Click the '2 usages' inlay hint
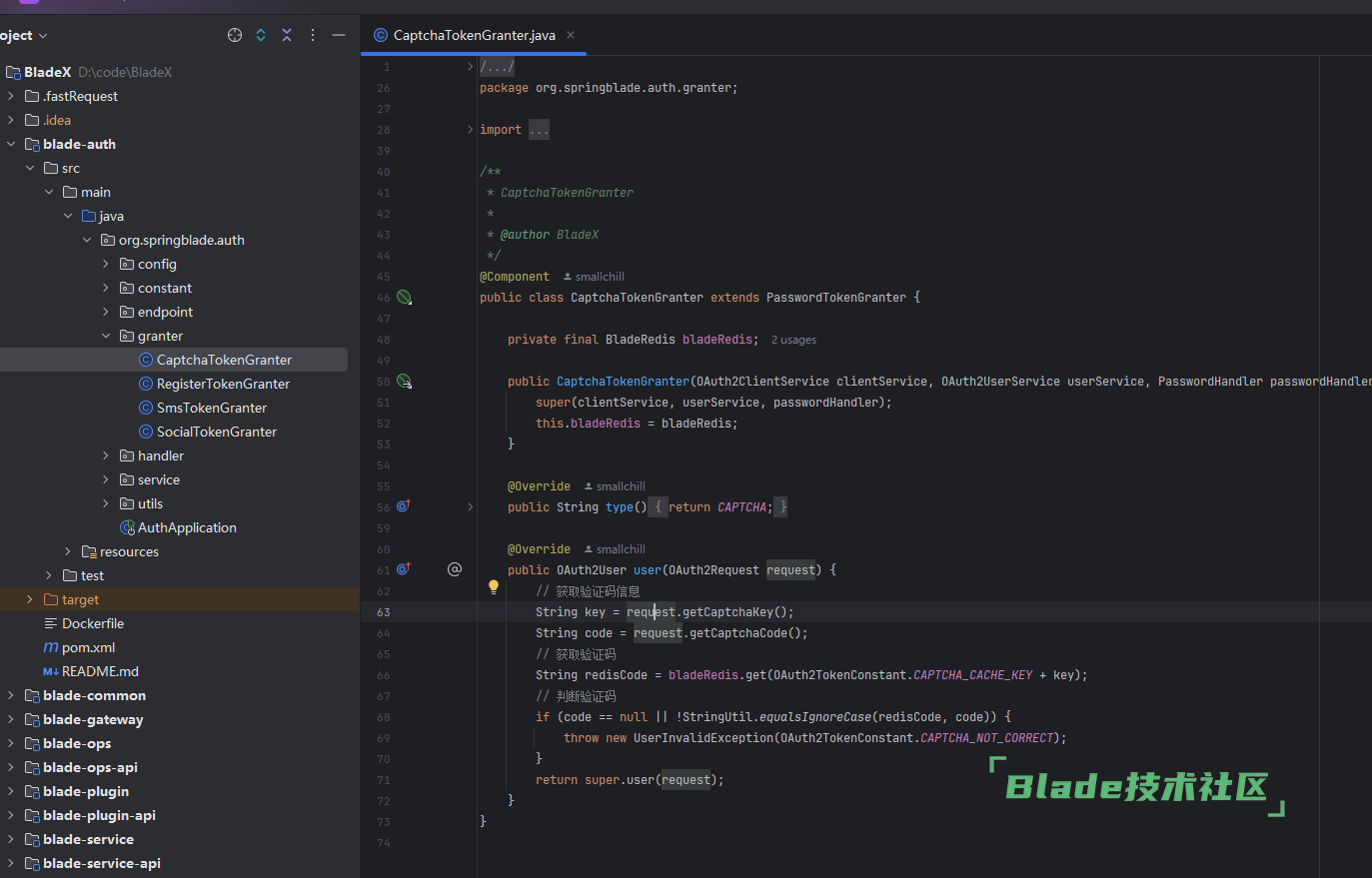 click(793, 340)
